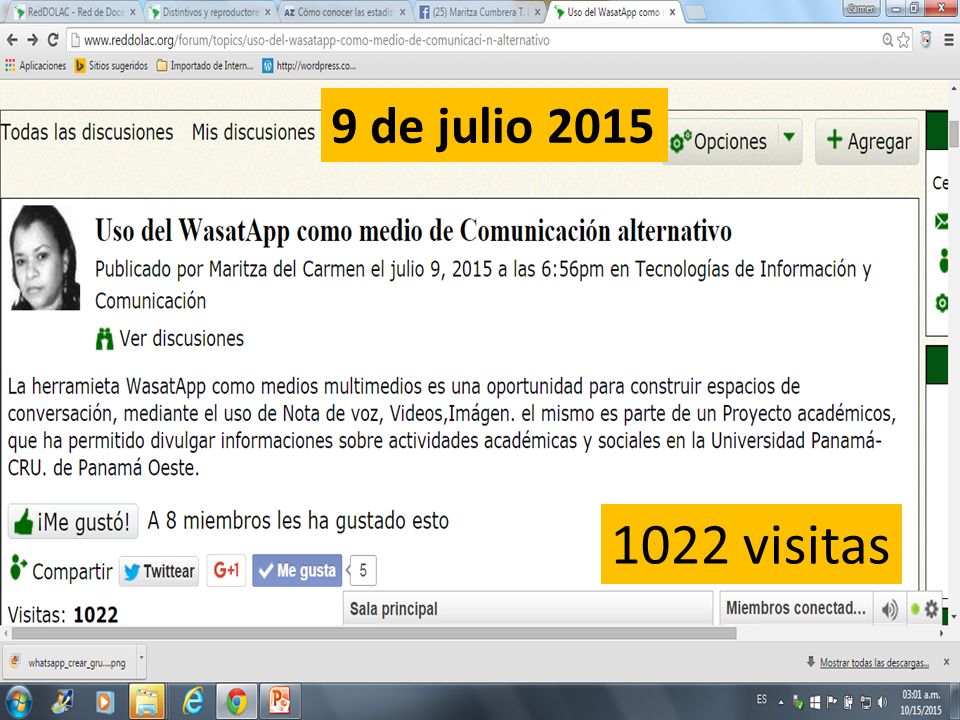The width and height of the screenshot is (960, 720).
Task: Expand the Opciones dropdown arrow
Action: coord(789,137)
